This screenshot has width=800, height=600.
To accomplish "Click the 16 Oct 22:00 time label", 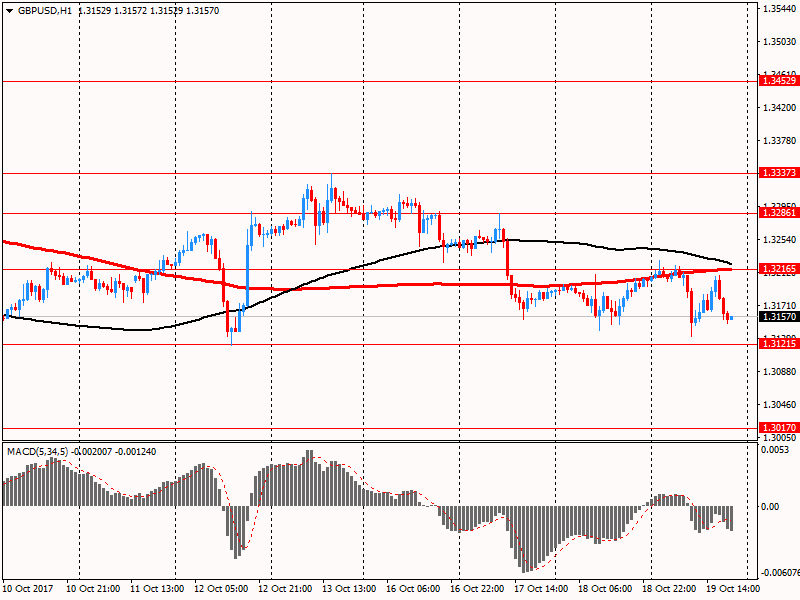I will click(477, 589).
